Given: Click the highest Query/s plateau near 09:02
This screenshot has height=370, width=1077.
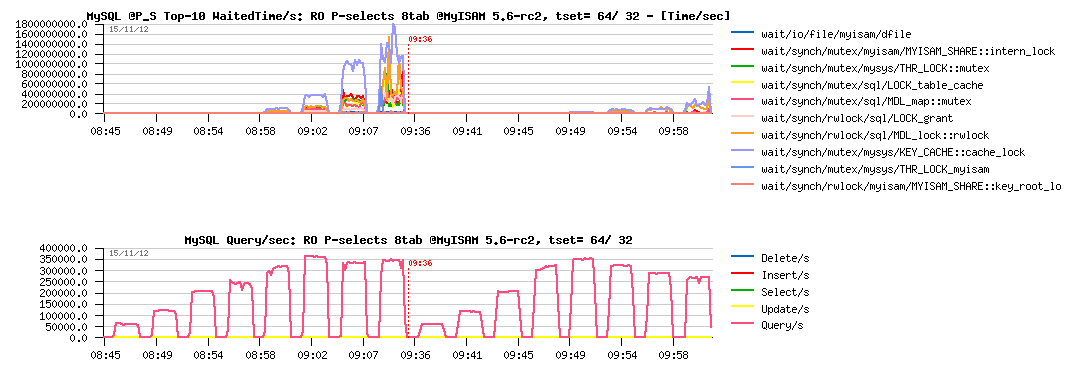Looking at the screenshot, I should point(314,257).
